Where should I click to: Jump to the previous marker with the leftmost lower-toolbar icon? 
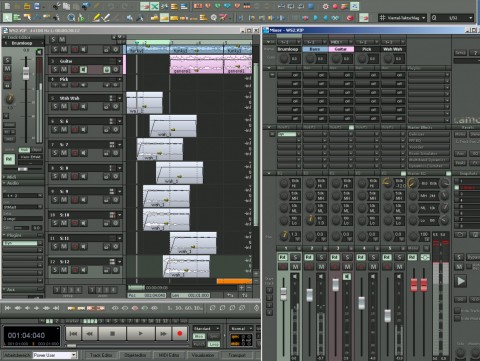(8, 308)
